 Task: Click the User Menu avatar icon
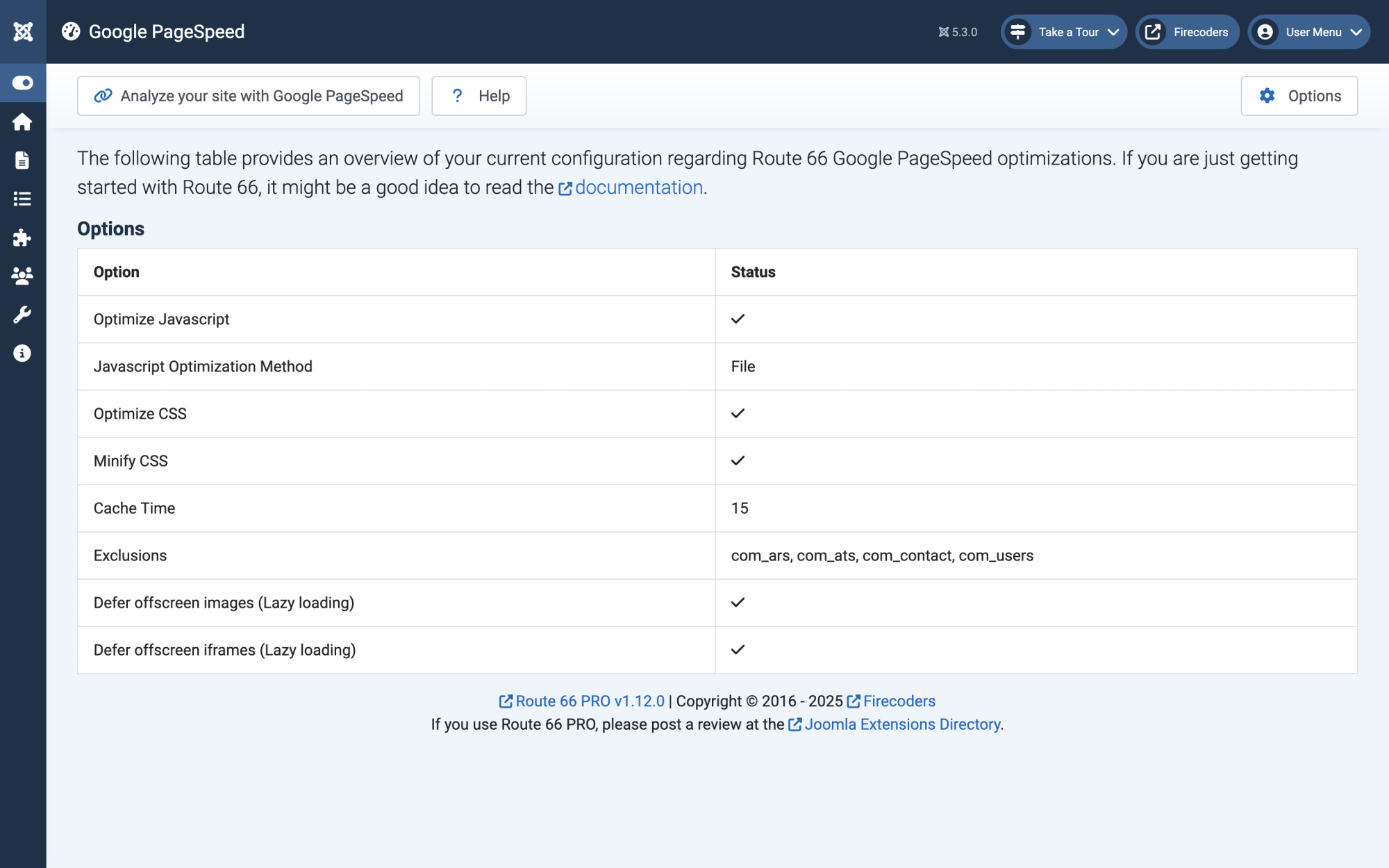(1265, 32)
